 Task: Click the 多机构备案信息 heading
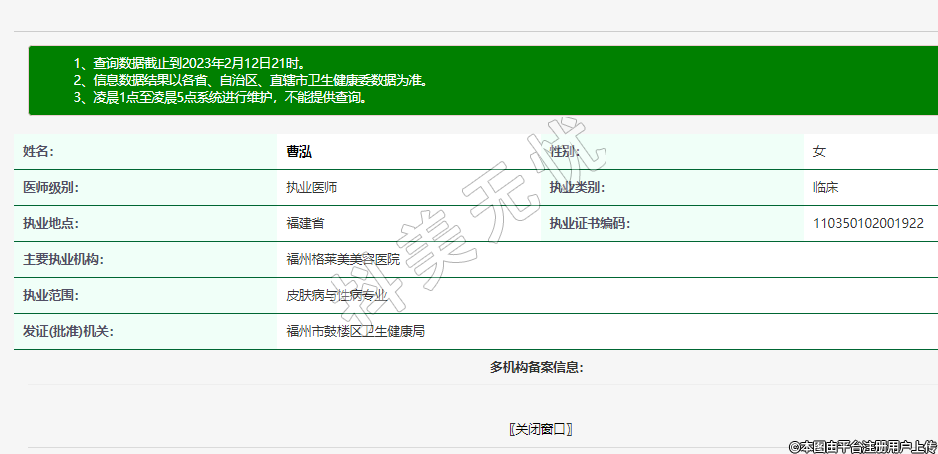(536, 367)
